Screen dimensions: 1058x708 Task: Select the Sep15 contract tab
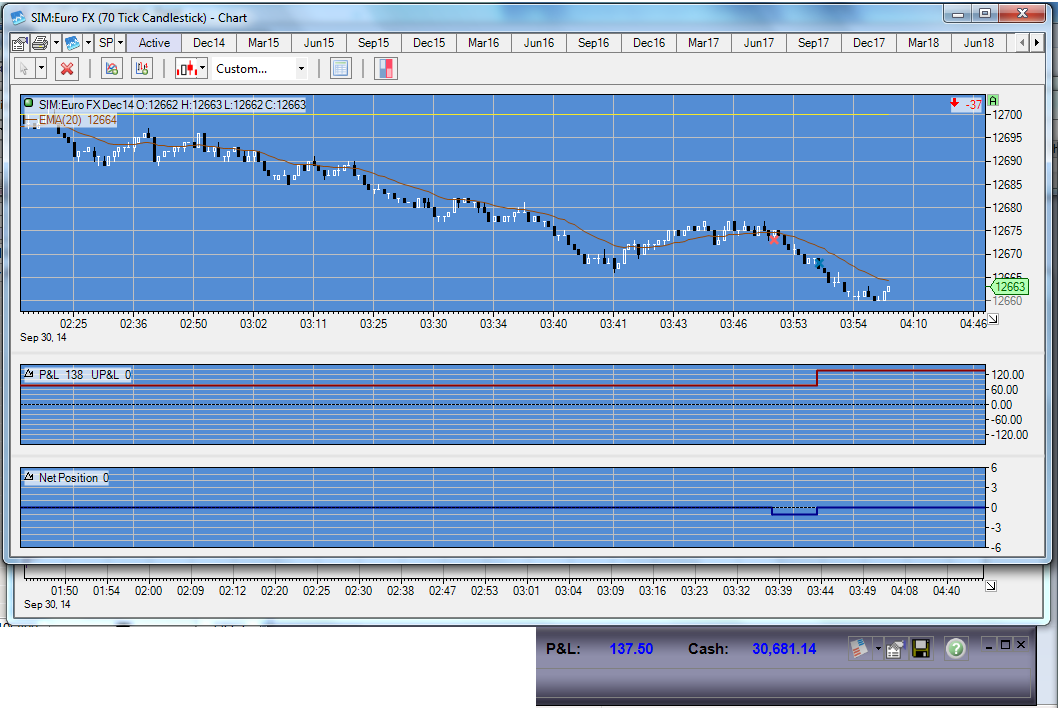point(374,43)
